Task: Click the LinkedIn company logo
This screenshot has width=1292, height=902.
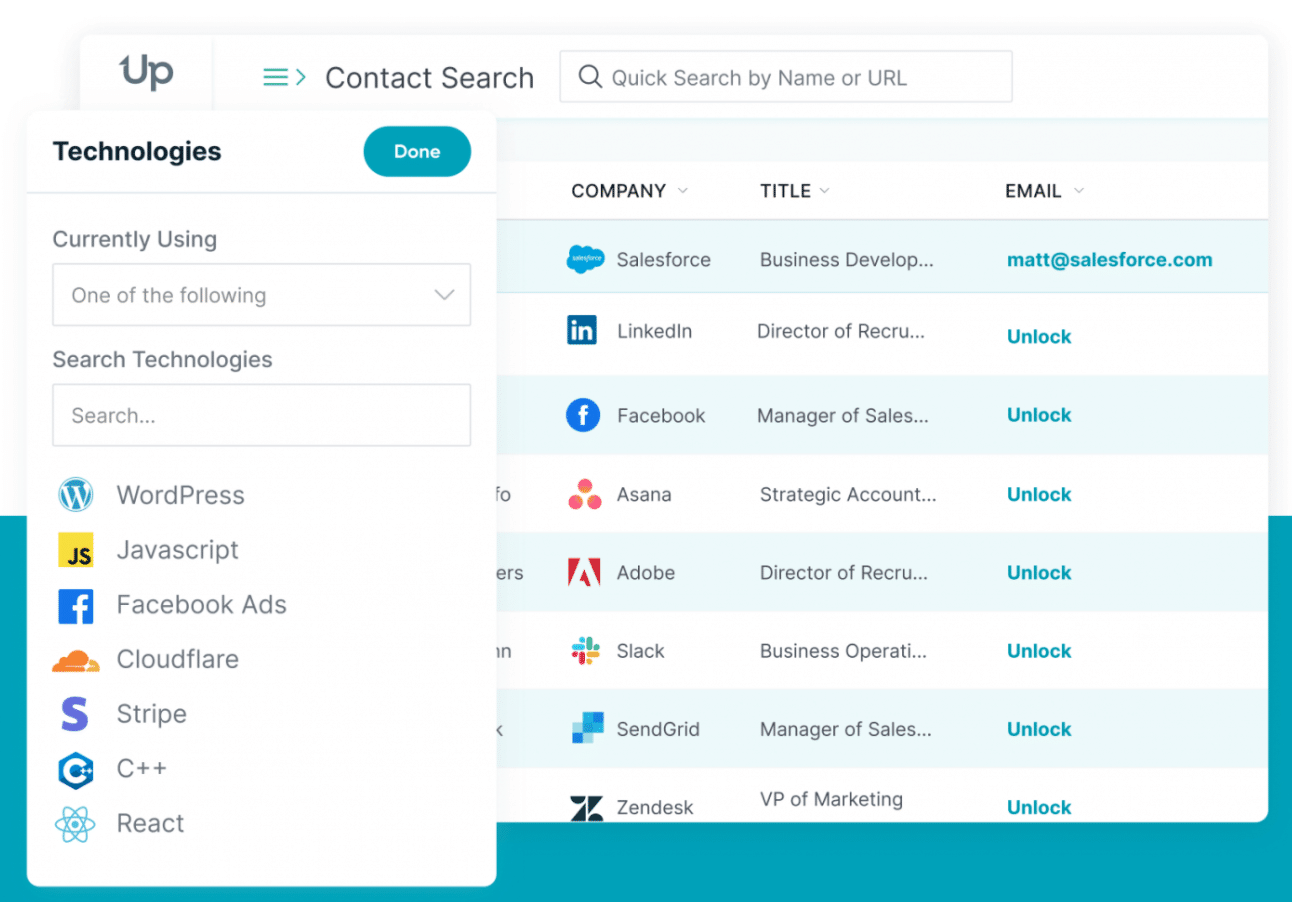Action: pos(582,330)
